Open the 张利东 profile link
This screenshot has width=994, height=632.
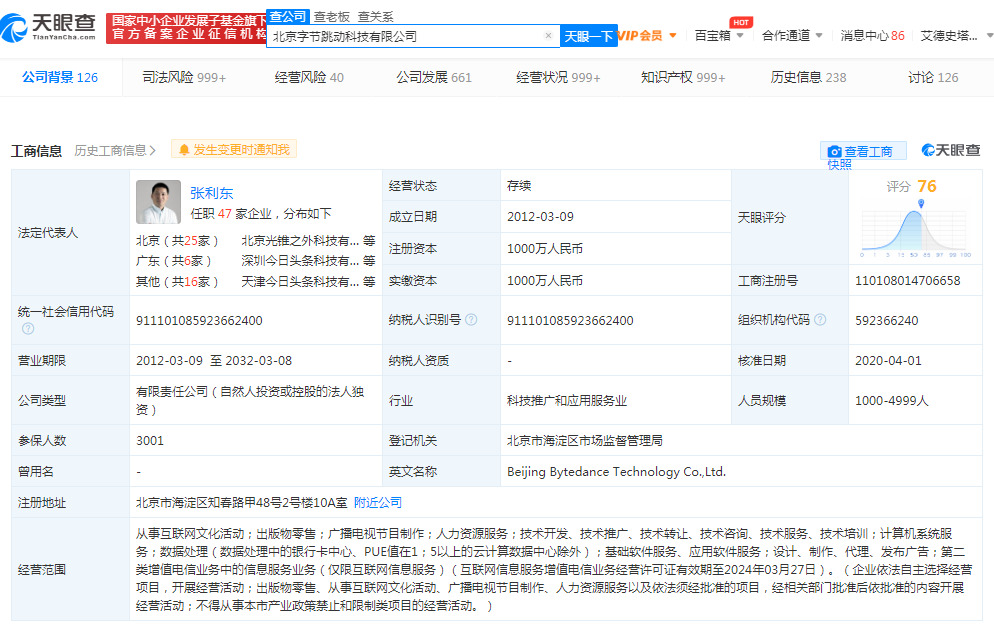point(212,193)
